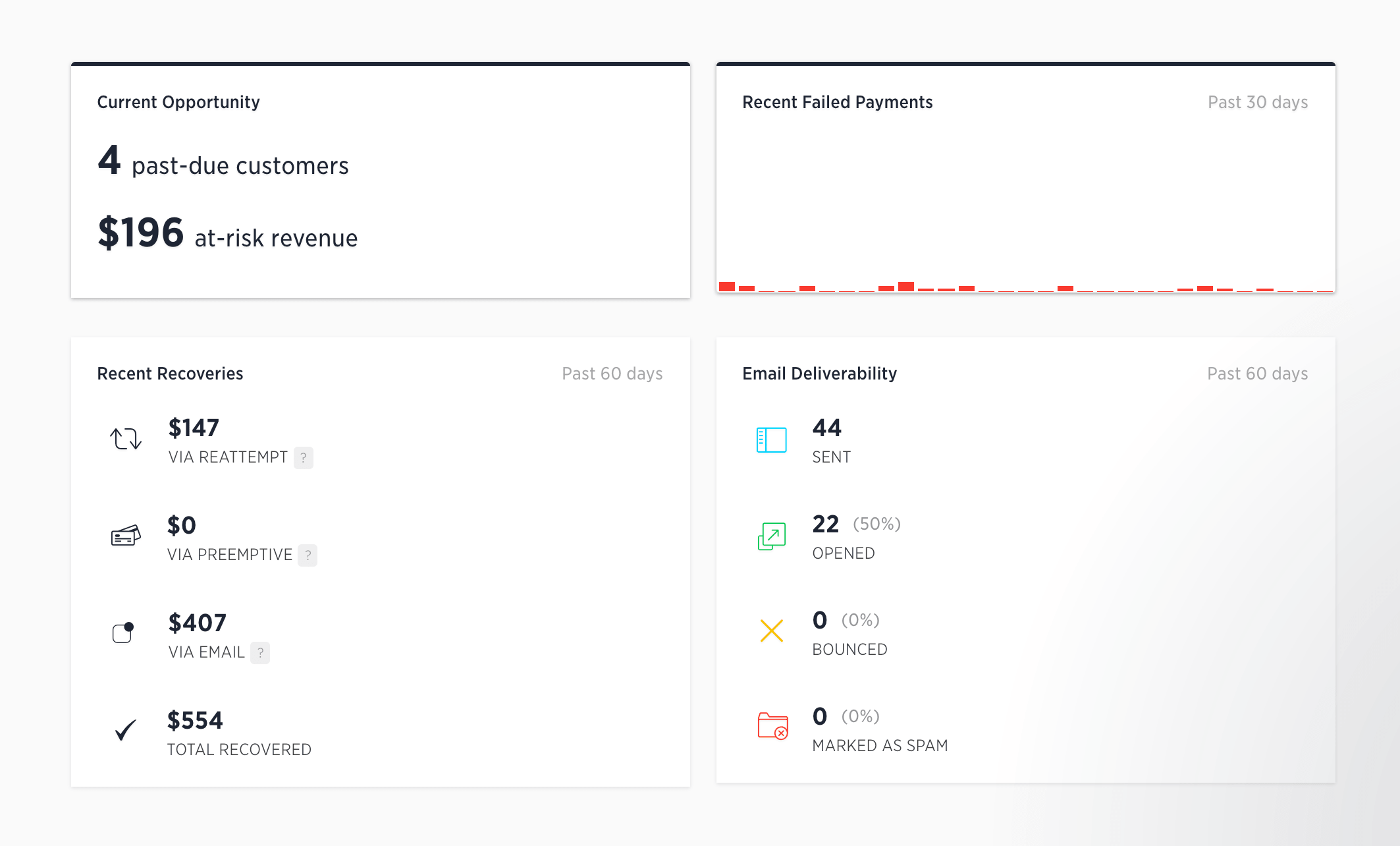Open help tooltip beside VIA EMAIL
Screen dimensions: 1400x846
[260, 652]
